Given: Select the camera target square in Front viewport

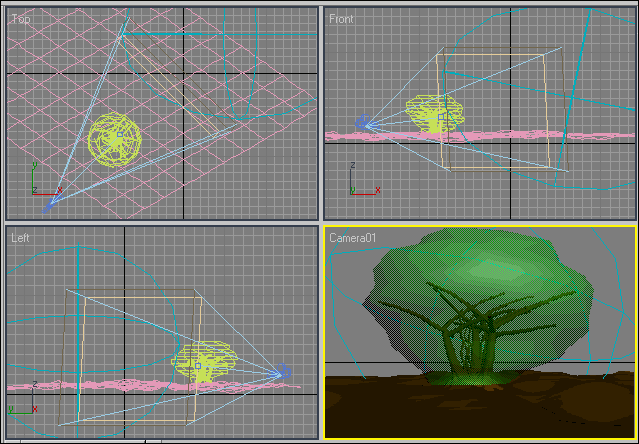Looking at the screenshot, I should pos(441,117).
